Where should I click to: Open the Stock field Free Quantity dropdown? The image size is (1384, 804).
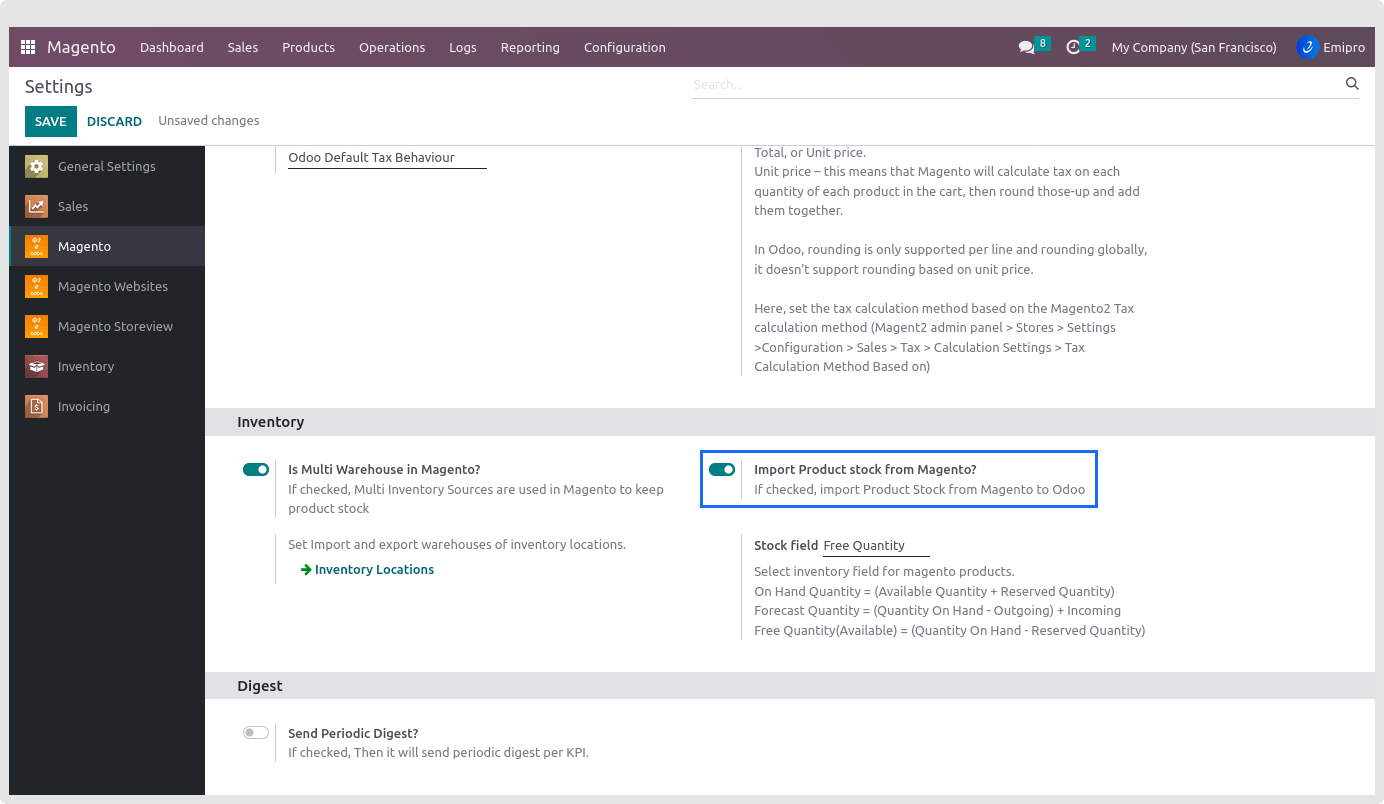coord(875,546)
